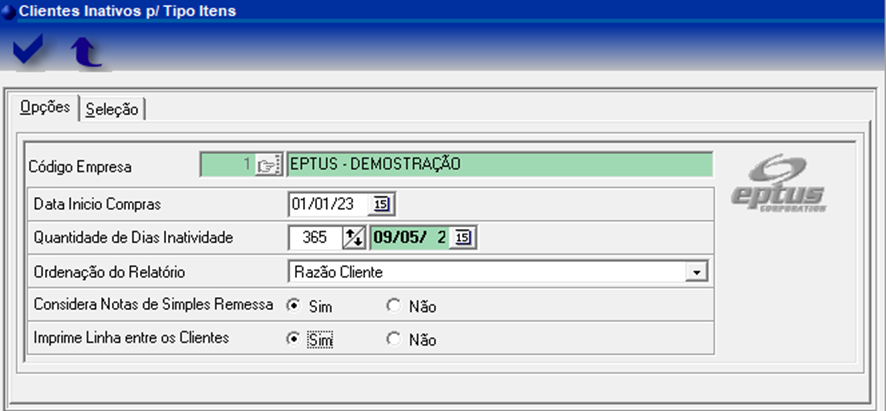
Task: Click the blue return arrow icon
Action: [86, 51]
